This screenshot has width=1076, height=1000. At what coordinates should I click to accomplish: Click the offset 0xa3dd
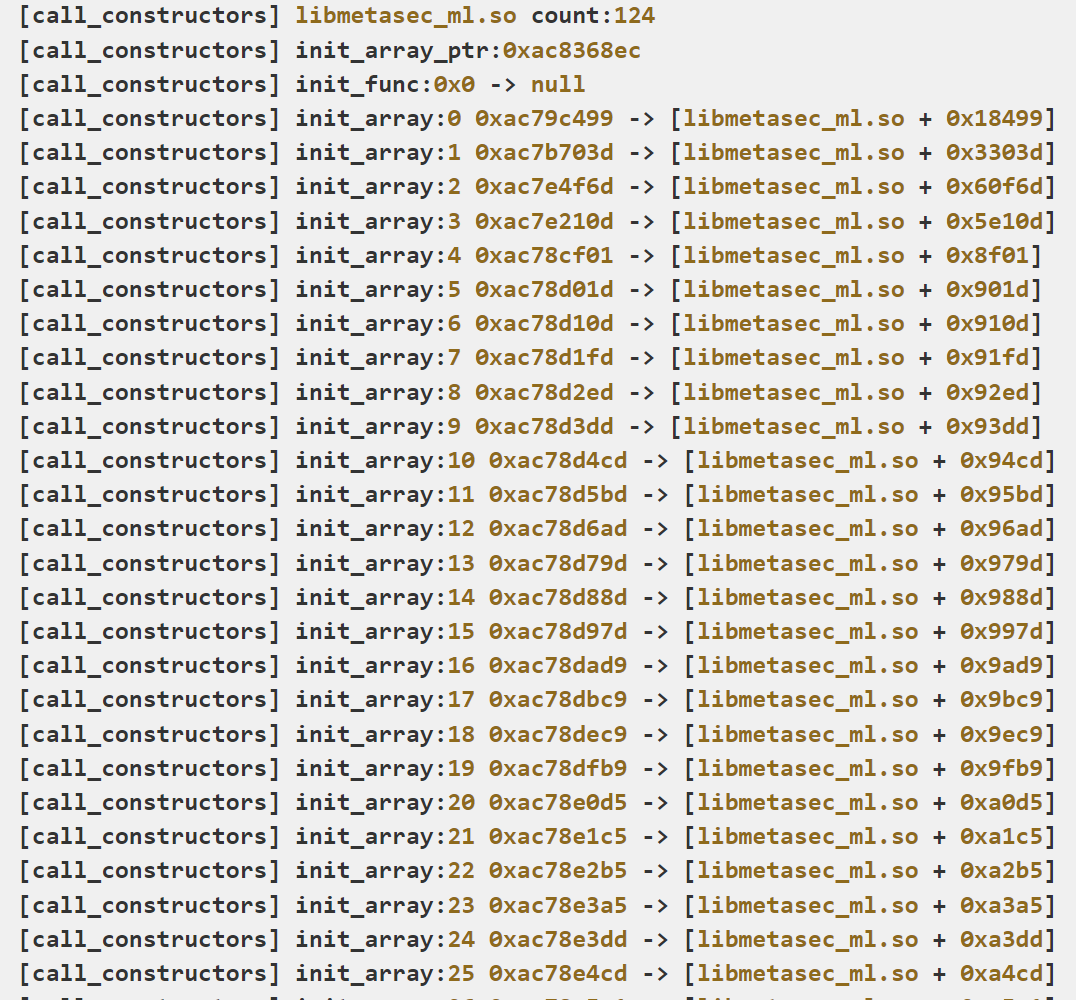1002,939
